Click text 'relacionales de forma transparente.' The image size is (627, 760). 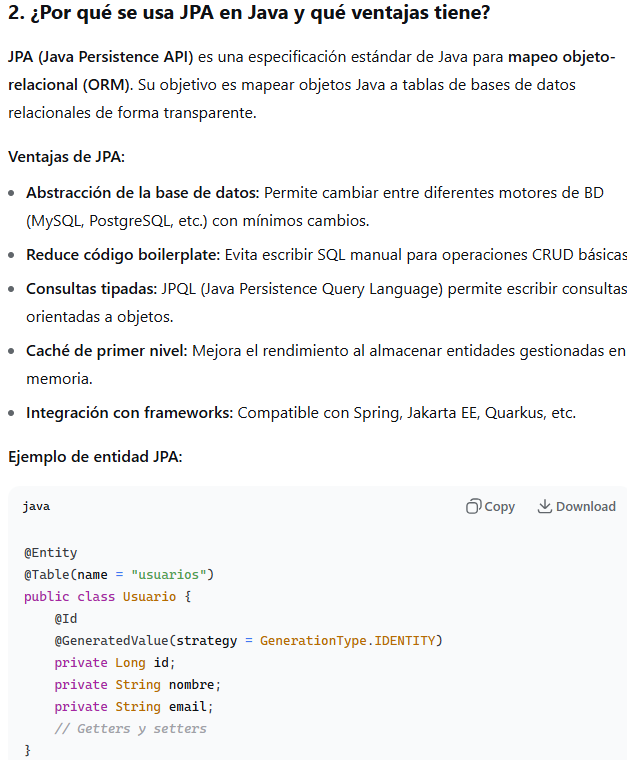click(132, 113)
